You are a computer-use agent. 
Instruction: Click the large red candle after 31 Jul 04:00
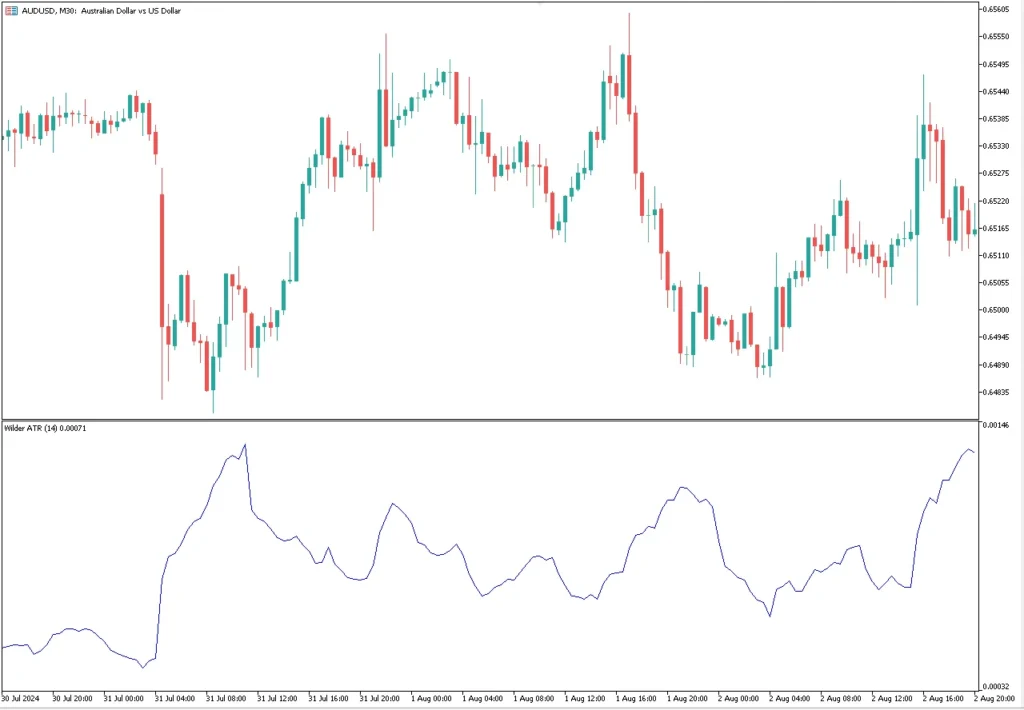(x=161, y=260)
